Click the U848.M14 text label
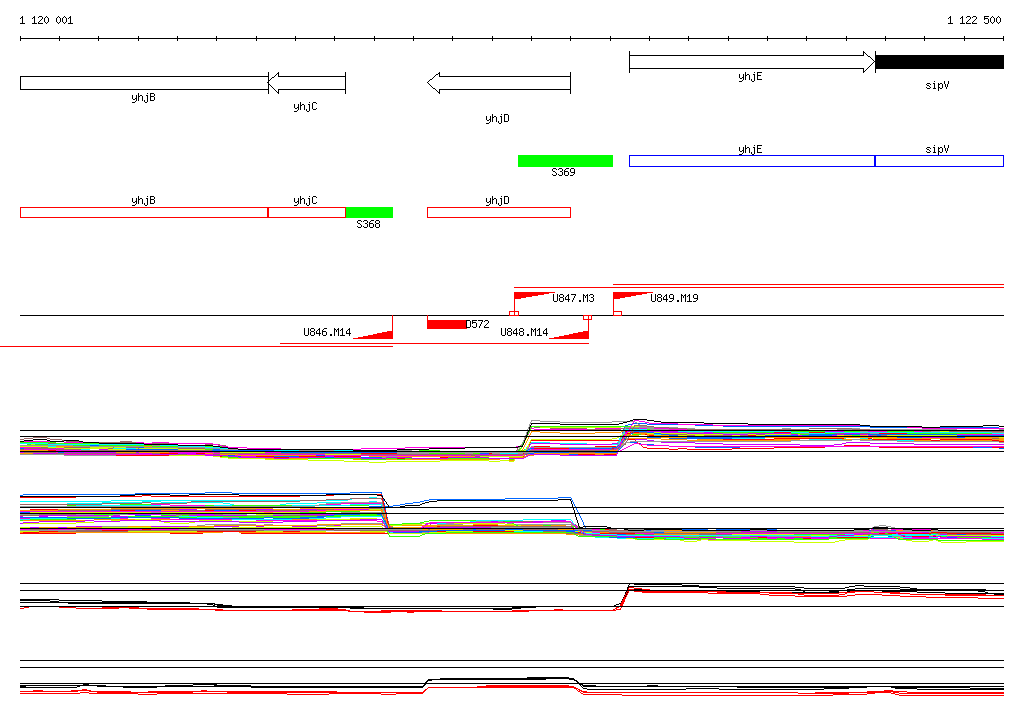Viewport: 1024px width, 714px height. [x=524, y=333]
